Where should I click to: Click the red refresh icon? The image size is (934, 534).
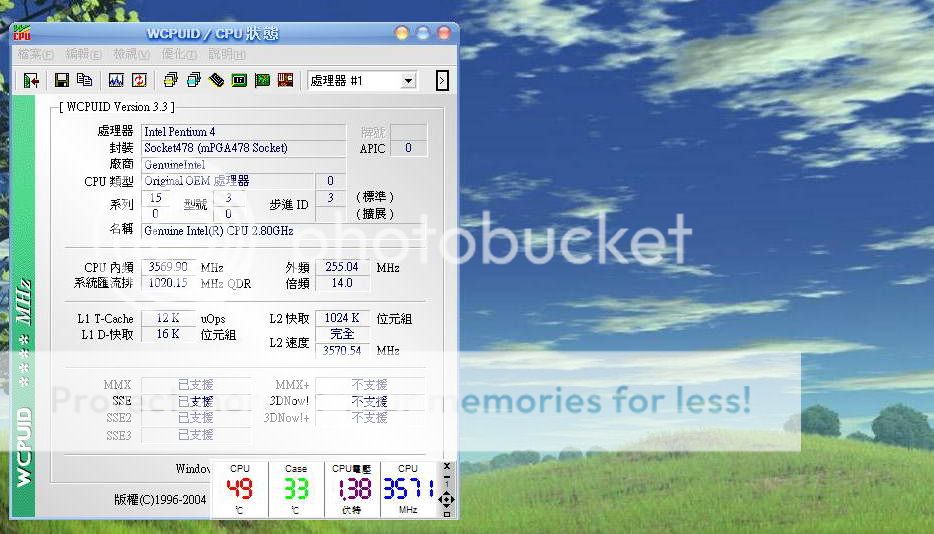138,80
